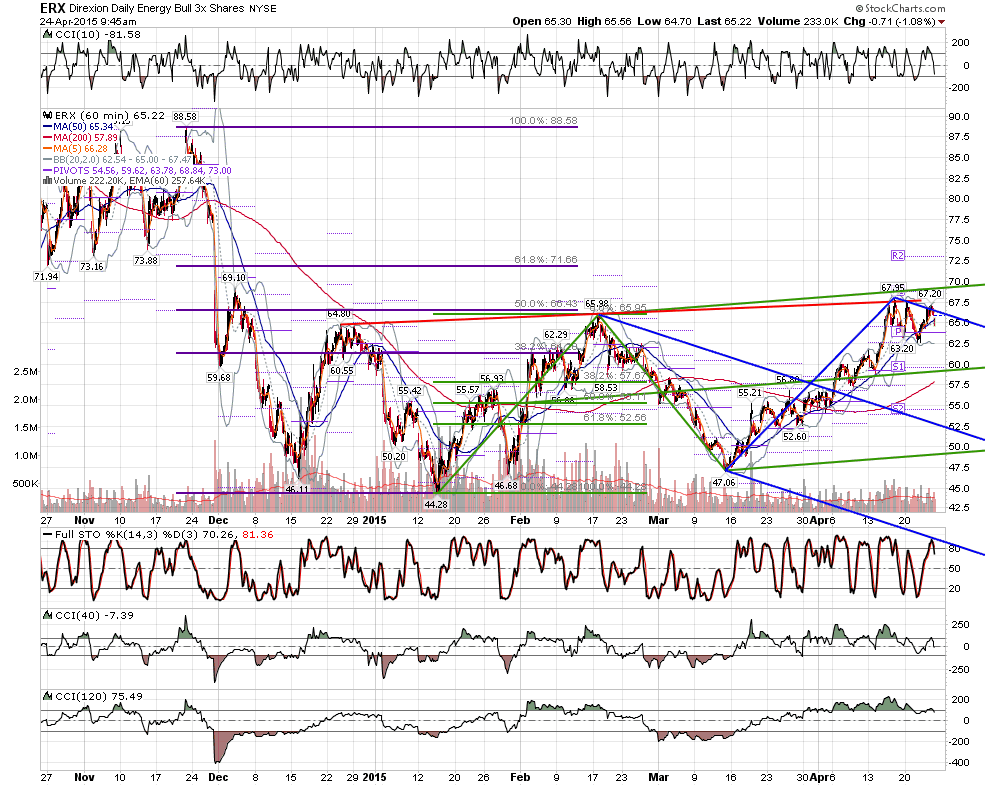Click the indicator icon beside CCI(120)
Screen dimensions: 985x786
(47, 696)
